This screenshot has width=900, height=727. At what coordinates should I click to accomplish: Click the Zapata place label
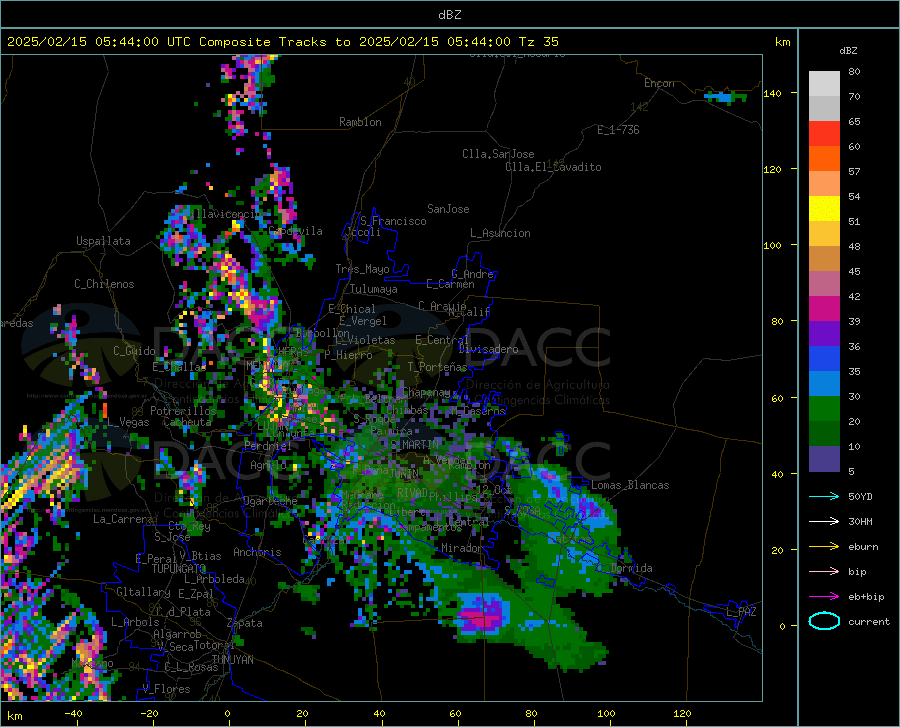(x=245, y=623)
